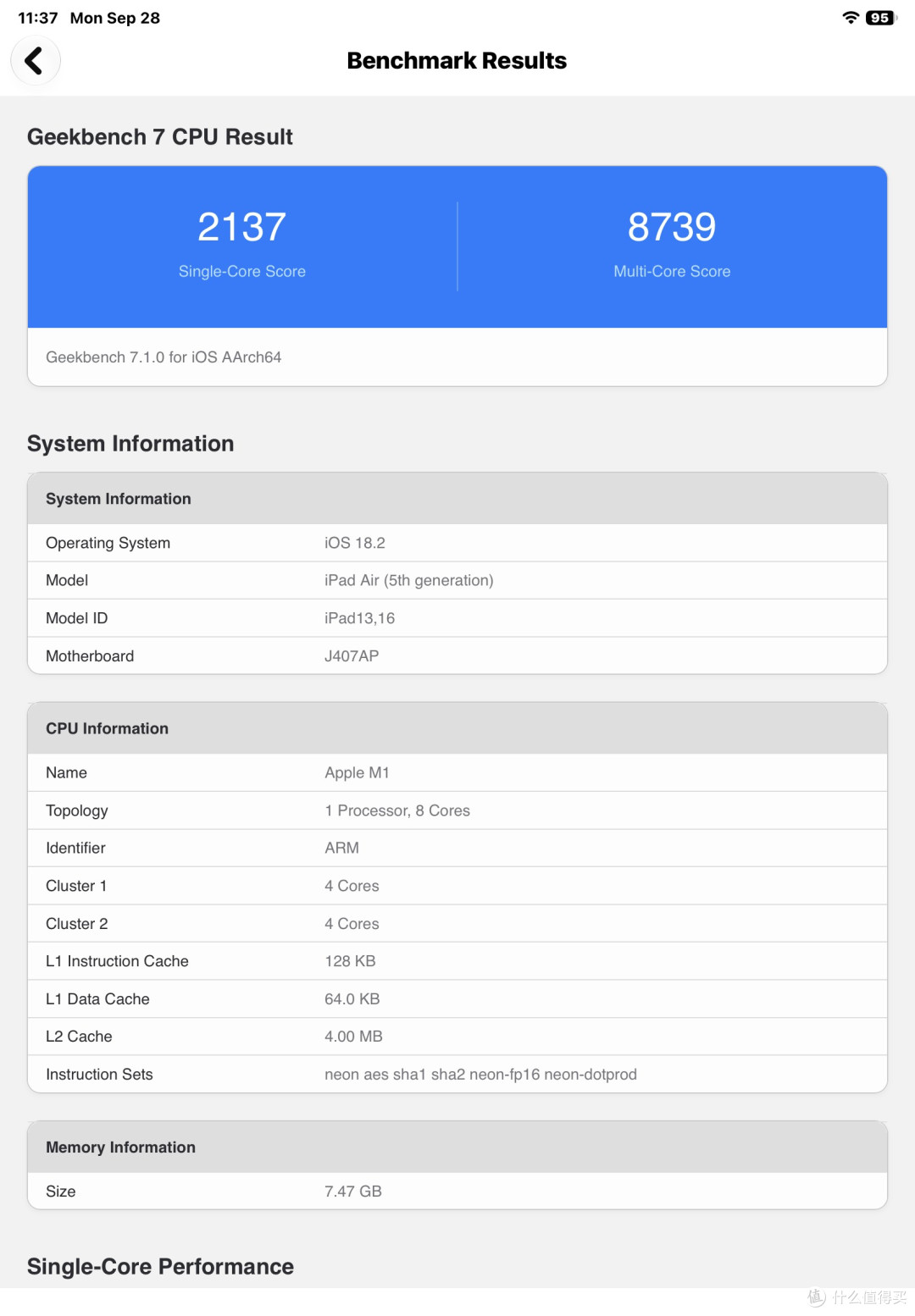Tap the Memory Information table header
Image resolution: width=915 pixels, height=1316 pixels.
pyautogui.click(x=457, y=1147)
